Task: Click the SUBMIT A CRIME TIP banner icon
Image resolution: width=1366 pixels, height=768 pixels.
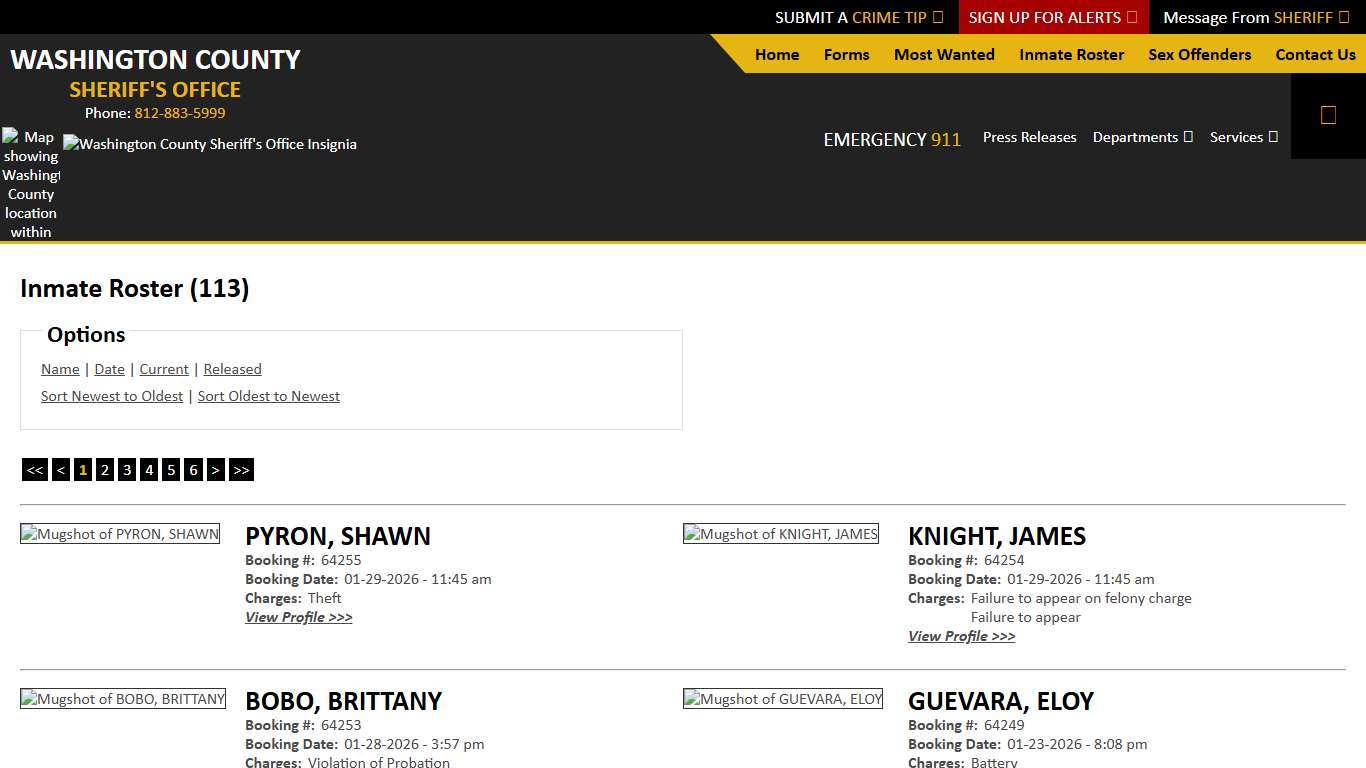Action: point(937,17)
